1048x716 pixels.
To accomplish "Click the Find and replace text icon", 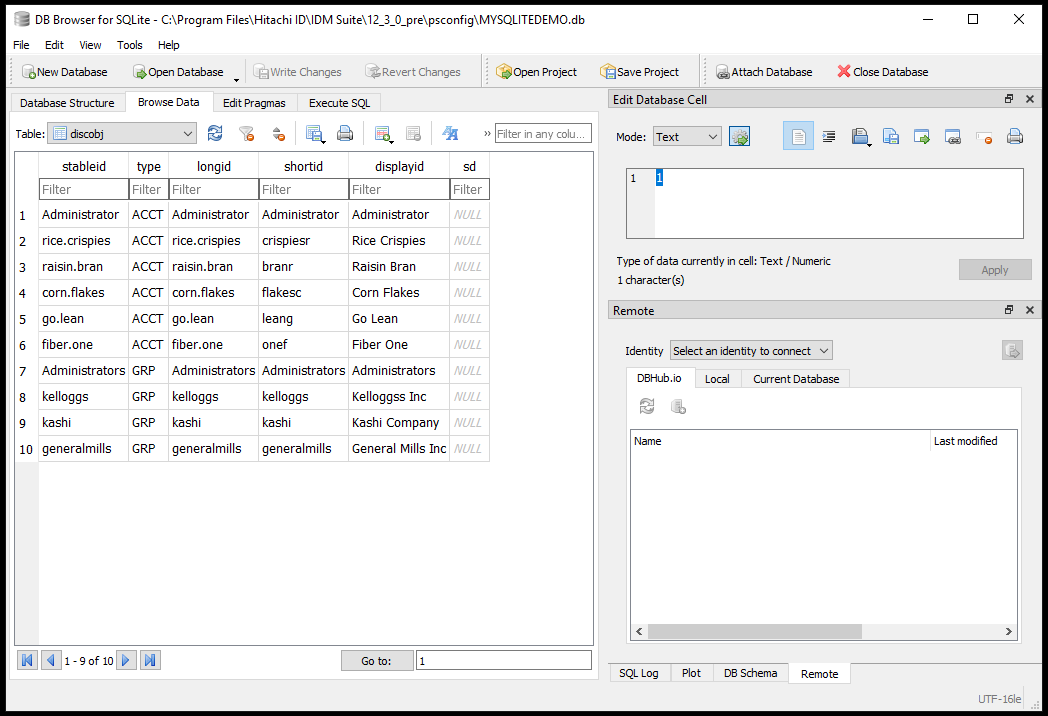I will [x=450, y=134].
